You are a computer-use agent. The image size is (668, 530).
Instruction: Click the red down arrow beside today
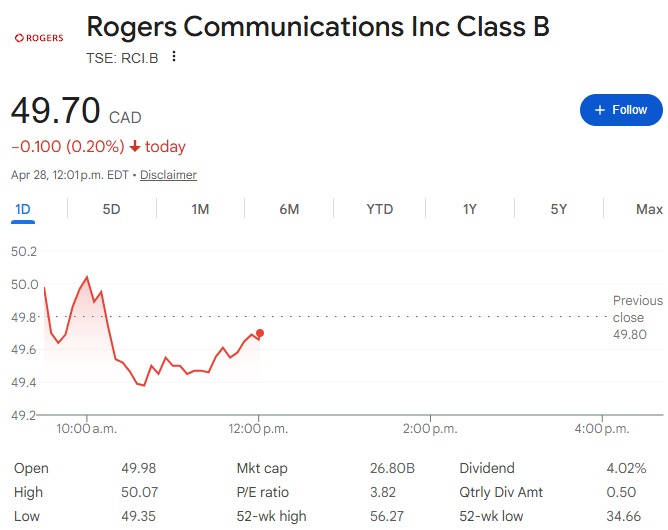[135, 147]
